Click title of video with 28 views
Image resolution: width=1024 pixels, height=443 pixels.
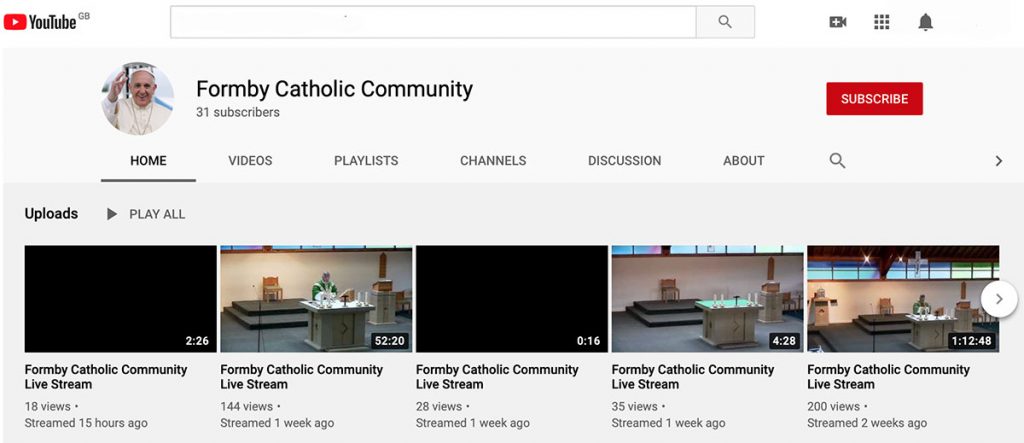pos(497,377)
